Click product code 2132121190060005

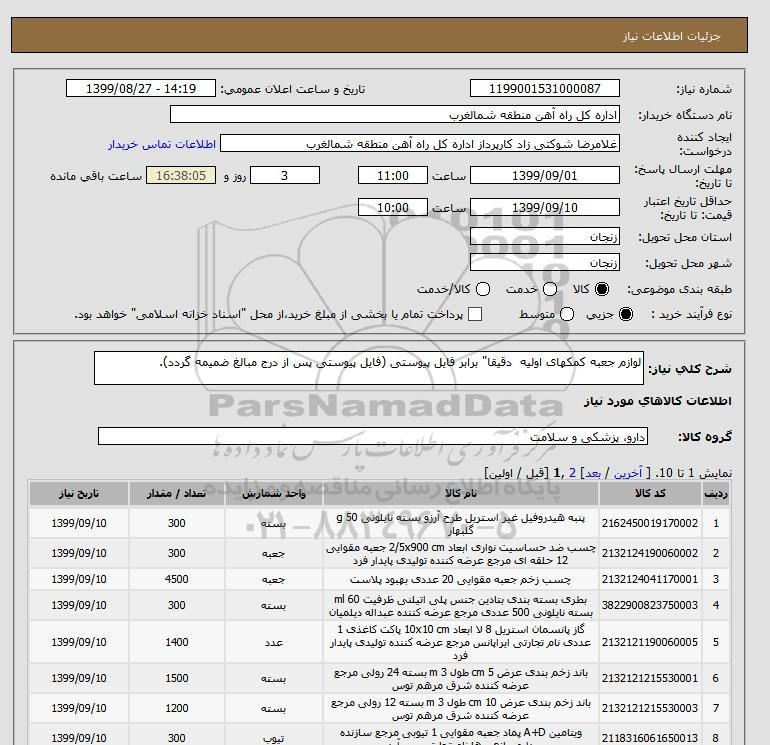coord(650,642)
